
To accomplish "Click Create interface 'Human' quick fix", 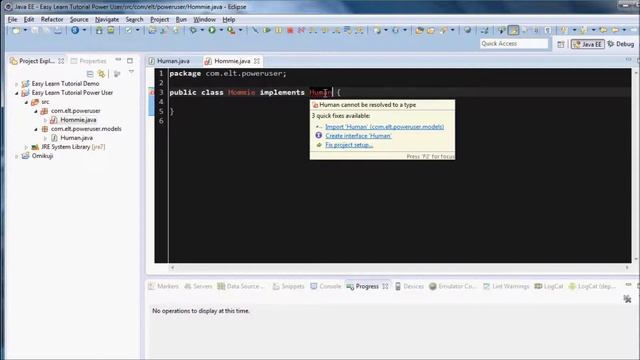I will 358,136.
